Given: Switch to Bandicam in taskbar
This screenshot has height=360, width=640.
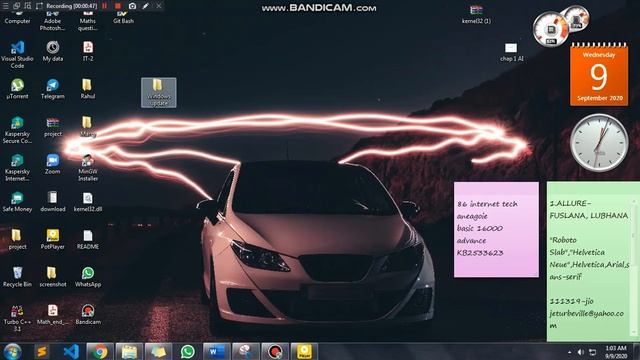Looking at the screenshot, I should [275, 351].
